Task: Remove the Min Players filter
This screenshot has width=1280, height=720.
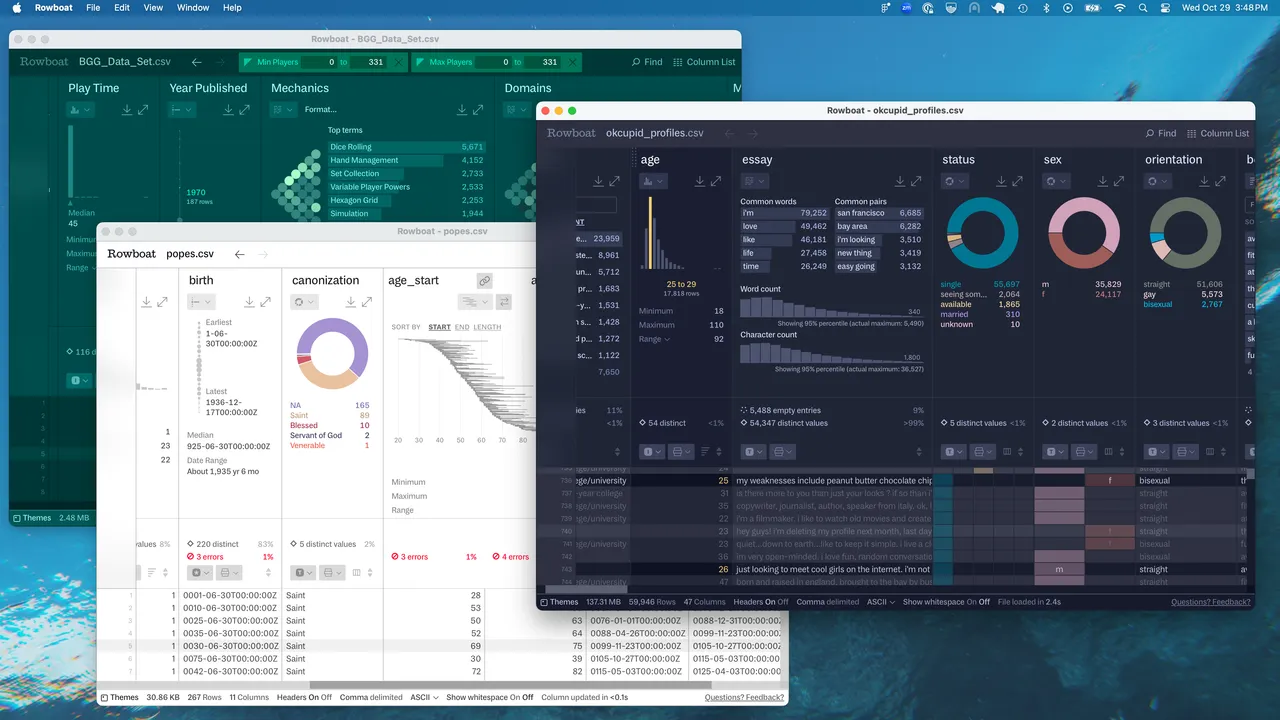Action: pos(399,62)
